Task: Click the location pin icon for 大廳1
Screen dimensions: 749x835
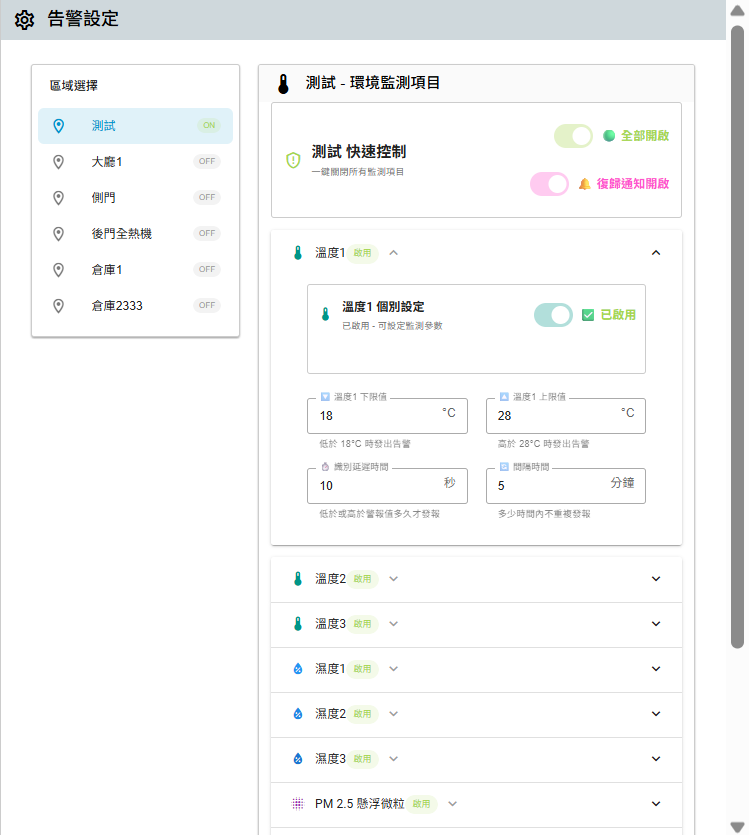Action: pyautogui.click(x=59, y=162)
